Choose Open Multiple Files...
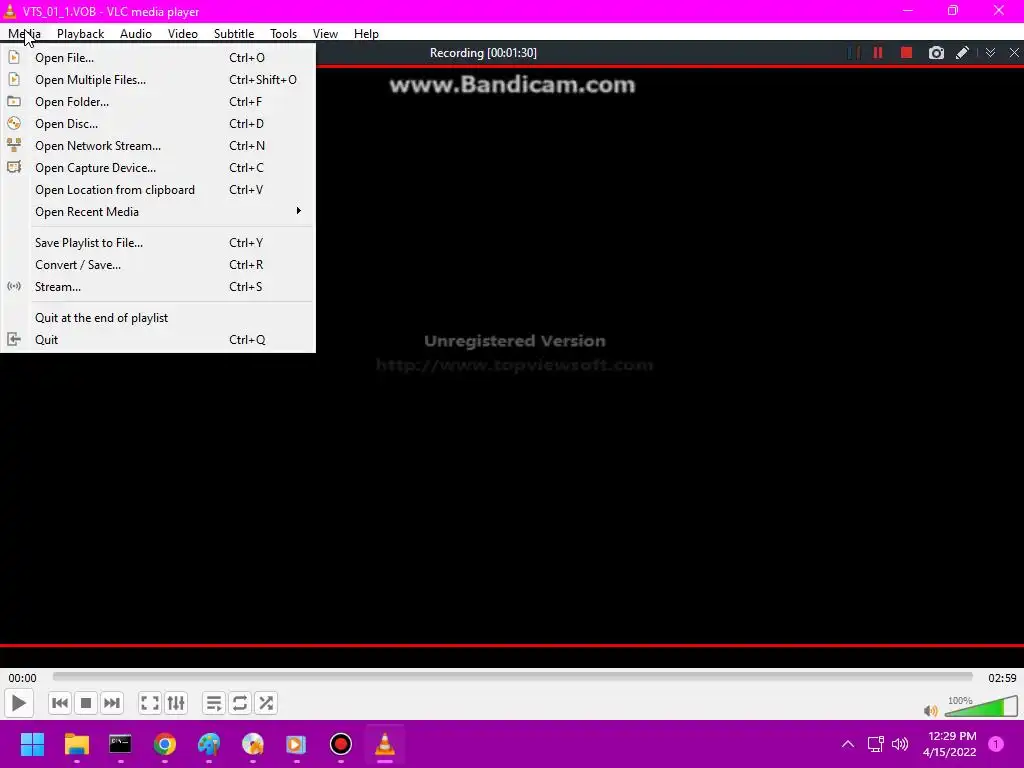This screenshot has height=768, width=1024. [x=158, y=80]
